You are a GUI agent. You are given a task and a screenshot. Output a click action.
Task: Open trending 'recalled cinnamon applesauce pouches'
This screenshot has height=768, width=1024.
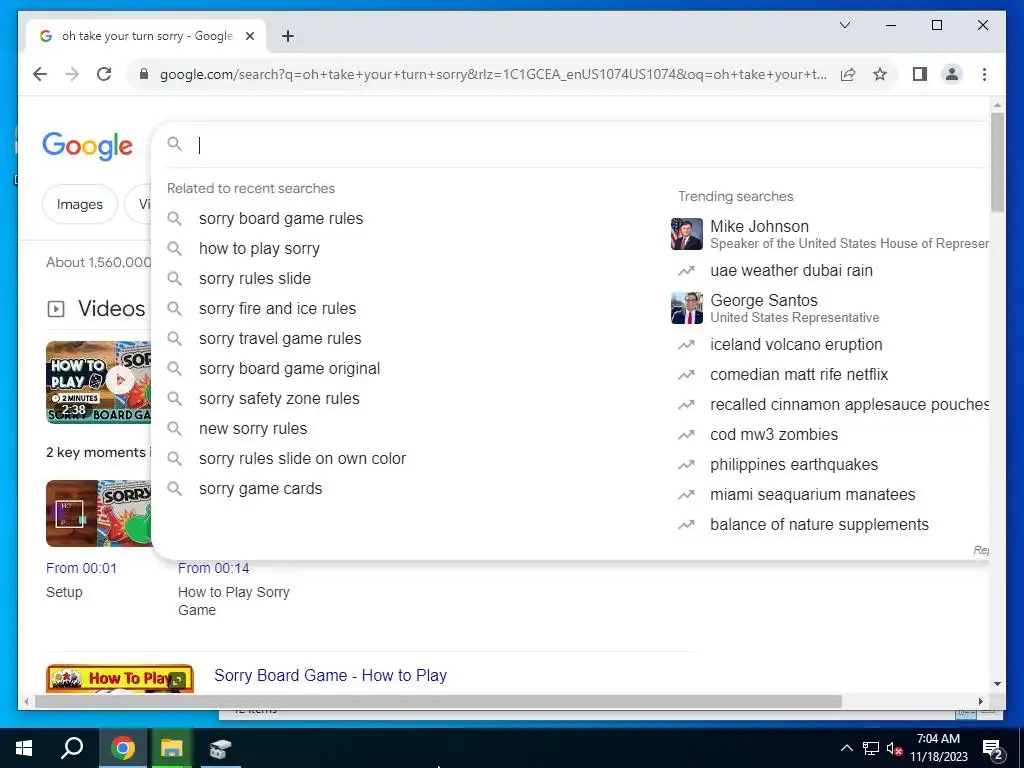point(849,405)
